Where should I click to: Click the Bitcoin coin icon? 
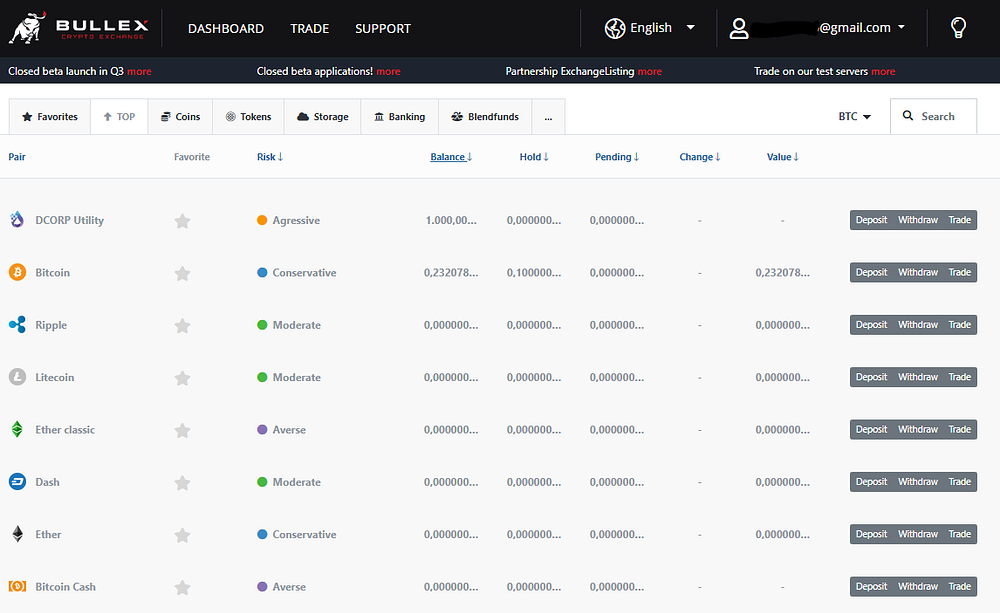(x=17, y=272)
